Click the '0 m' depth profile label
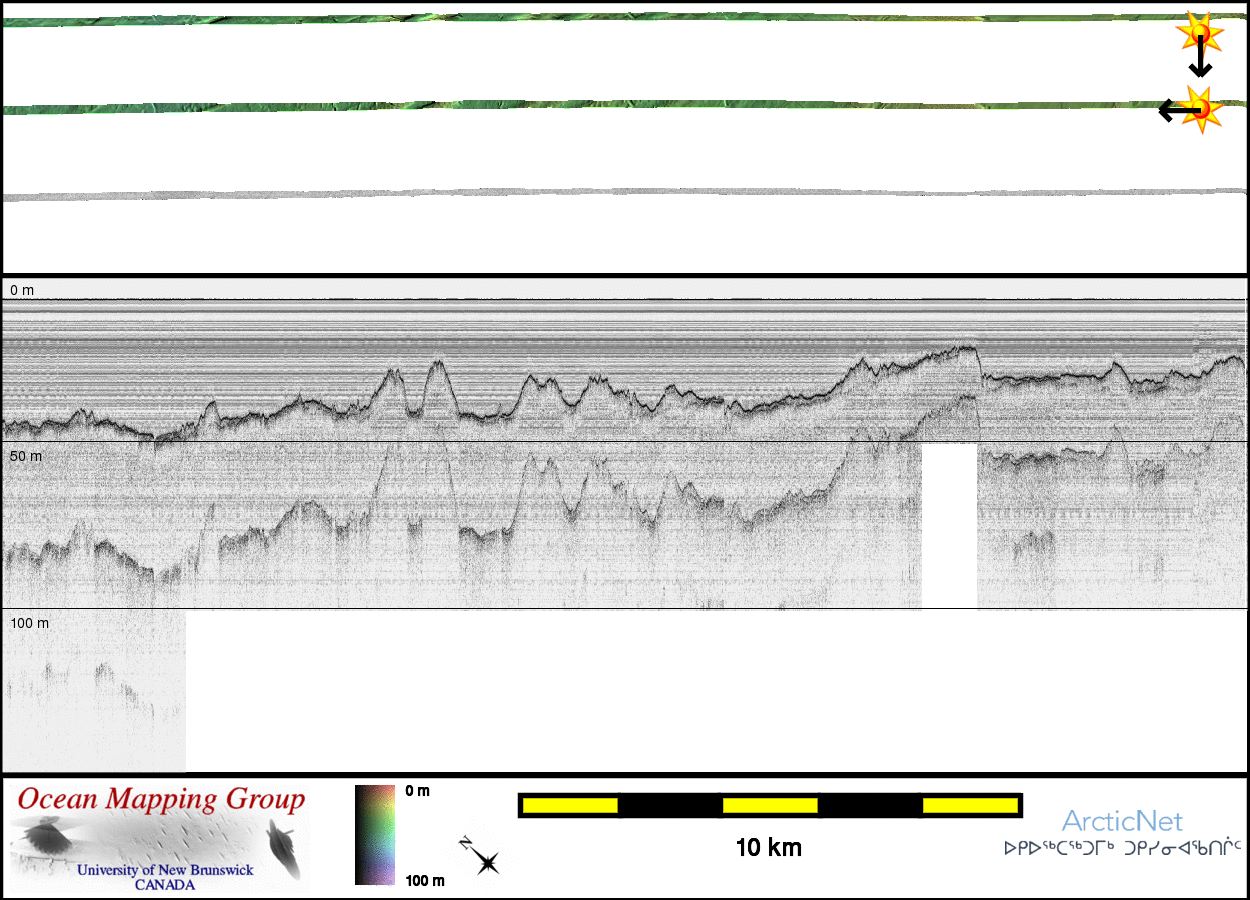1250x900 pixels. click(x=22, y=290)
